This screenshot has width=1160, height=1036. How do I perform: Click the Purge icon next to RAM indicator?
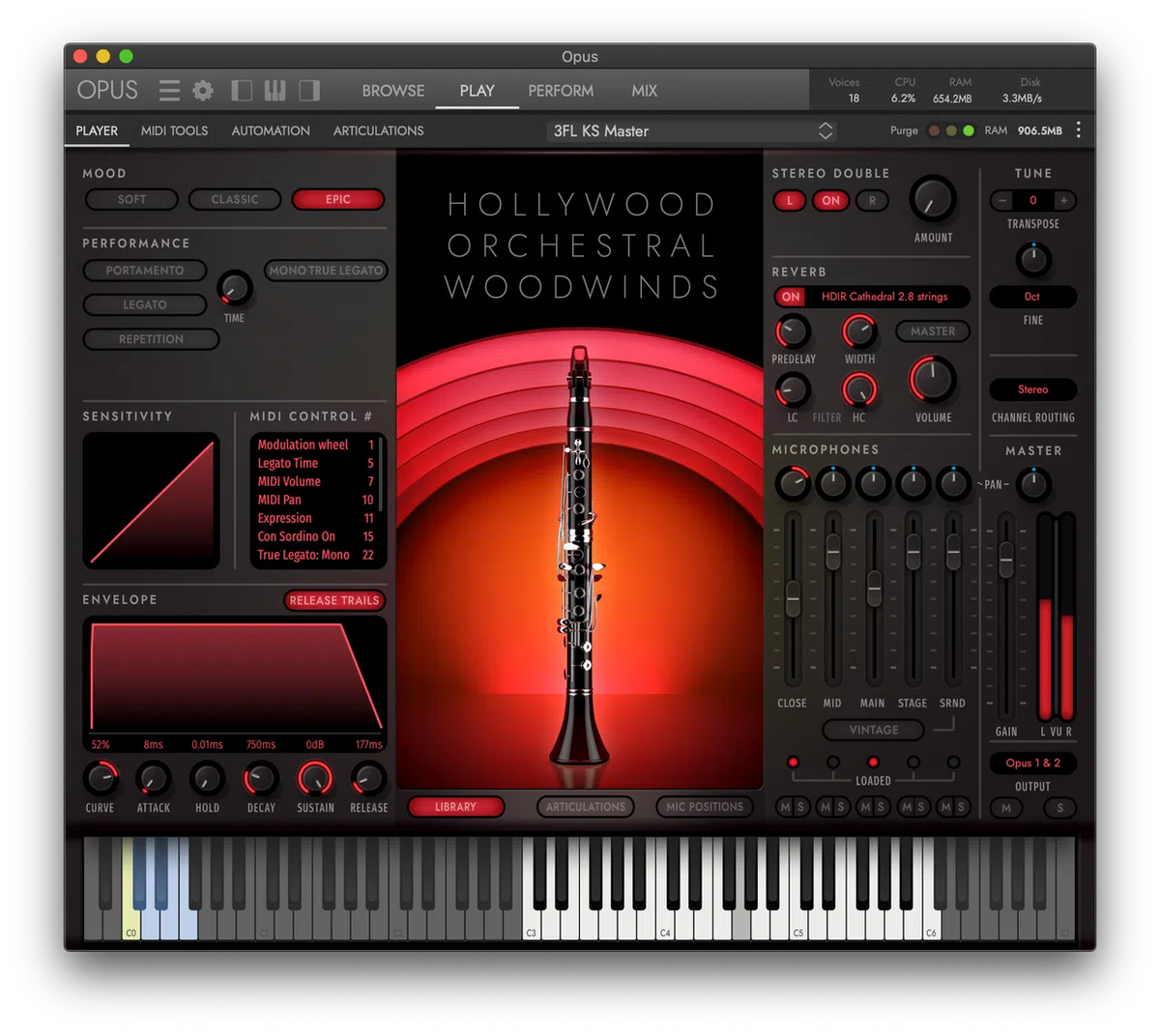(934, 129)
